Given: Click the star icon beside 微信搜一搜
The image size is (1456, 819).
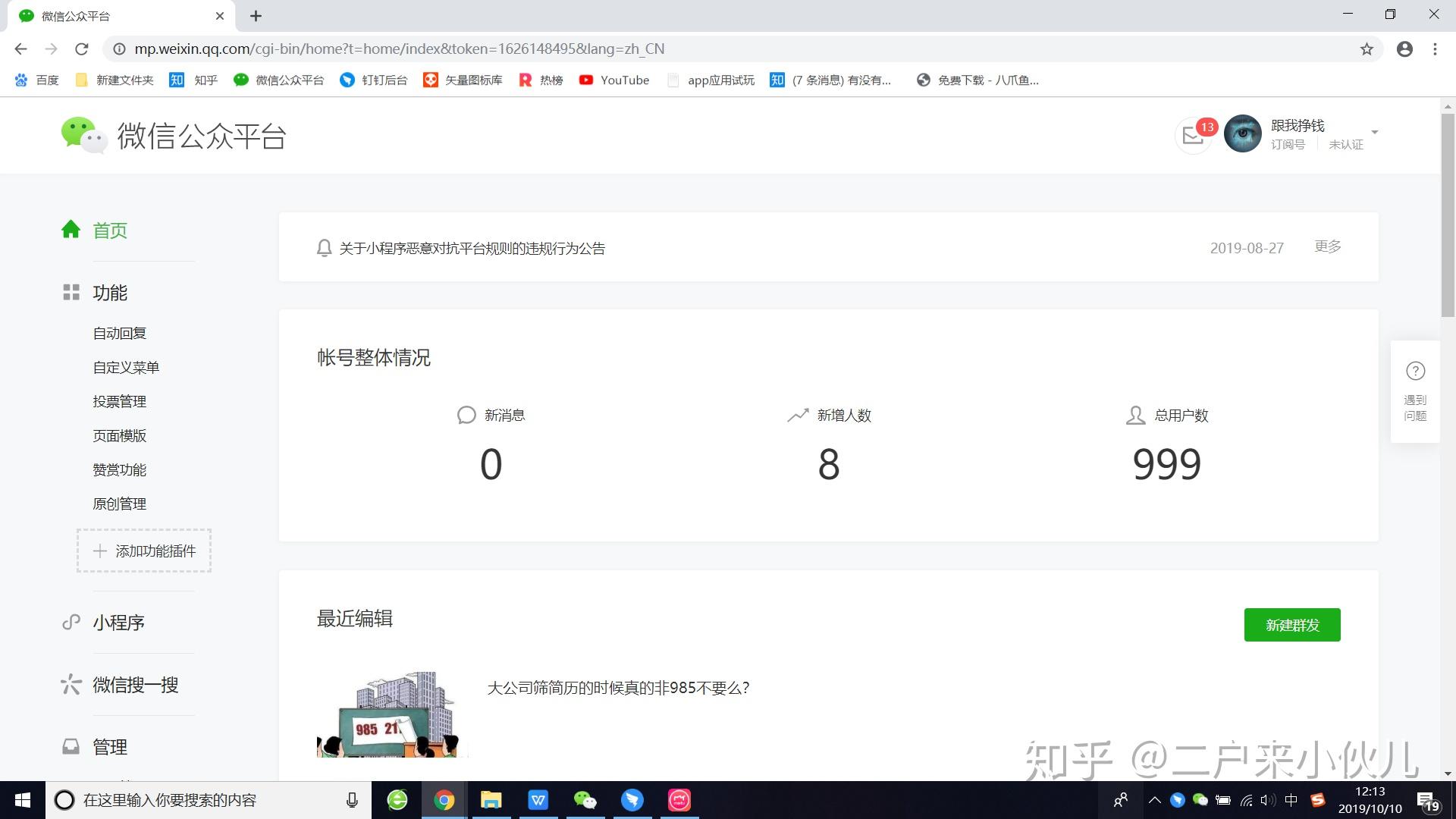Looking at the screenshot, I should tap(71, 685).
